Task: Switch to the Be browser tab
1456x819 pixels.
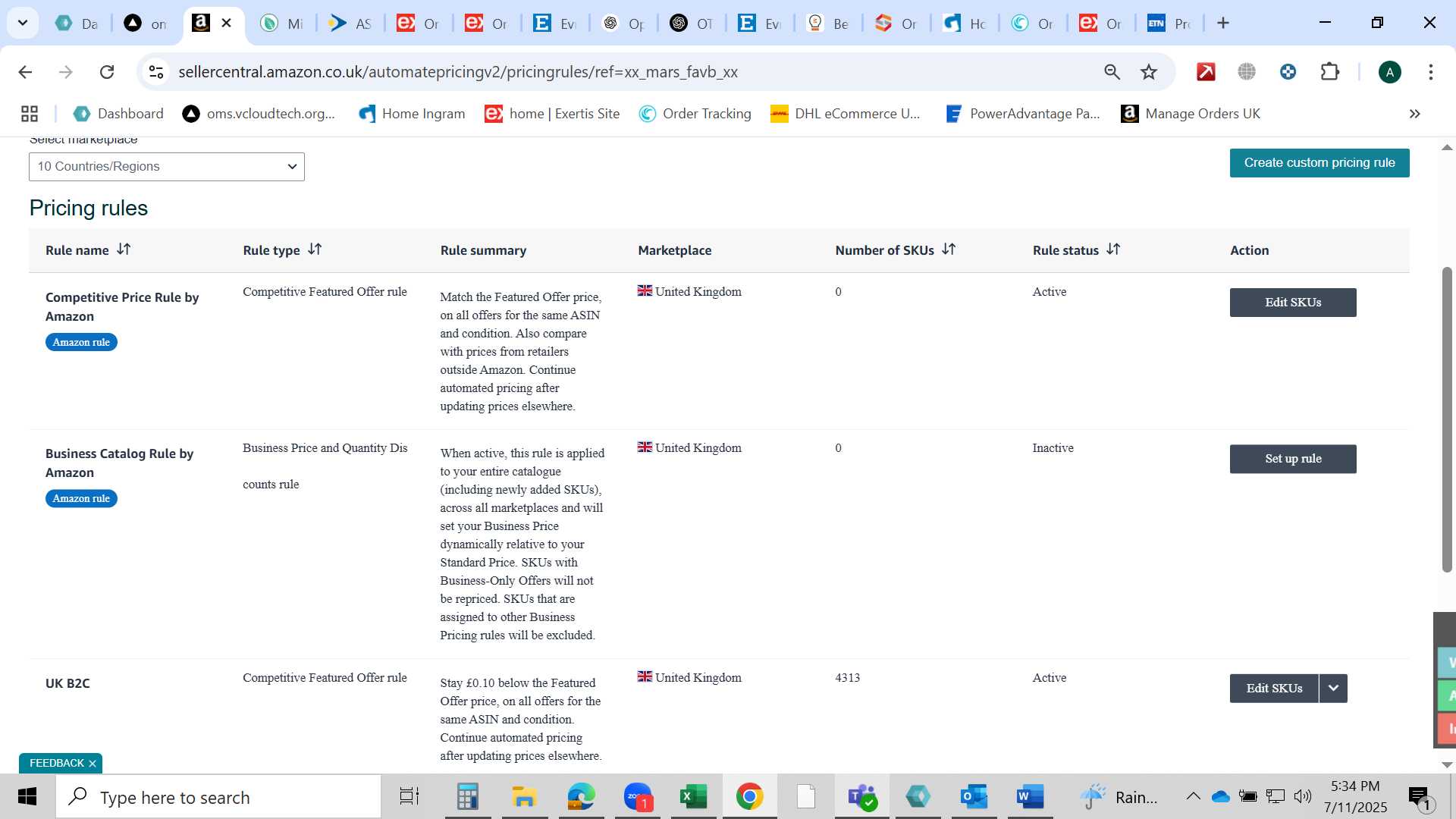Action: click(828, 23)
